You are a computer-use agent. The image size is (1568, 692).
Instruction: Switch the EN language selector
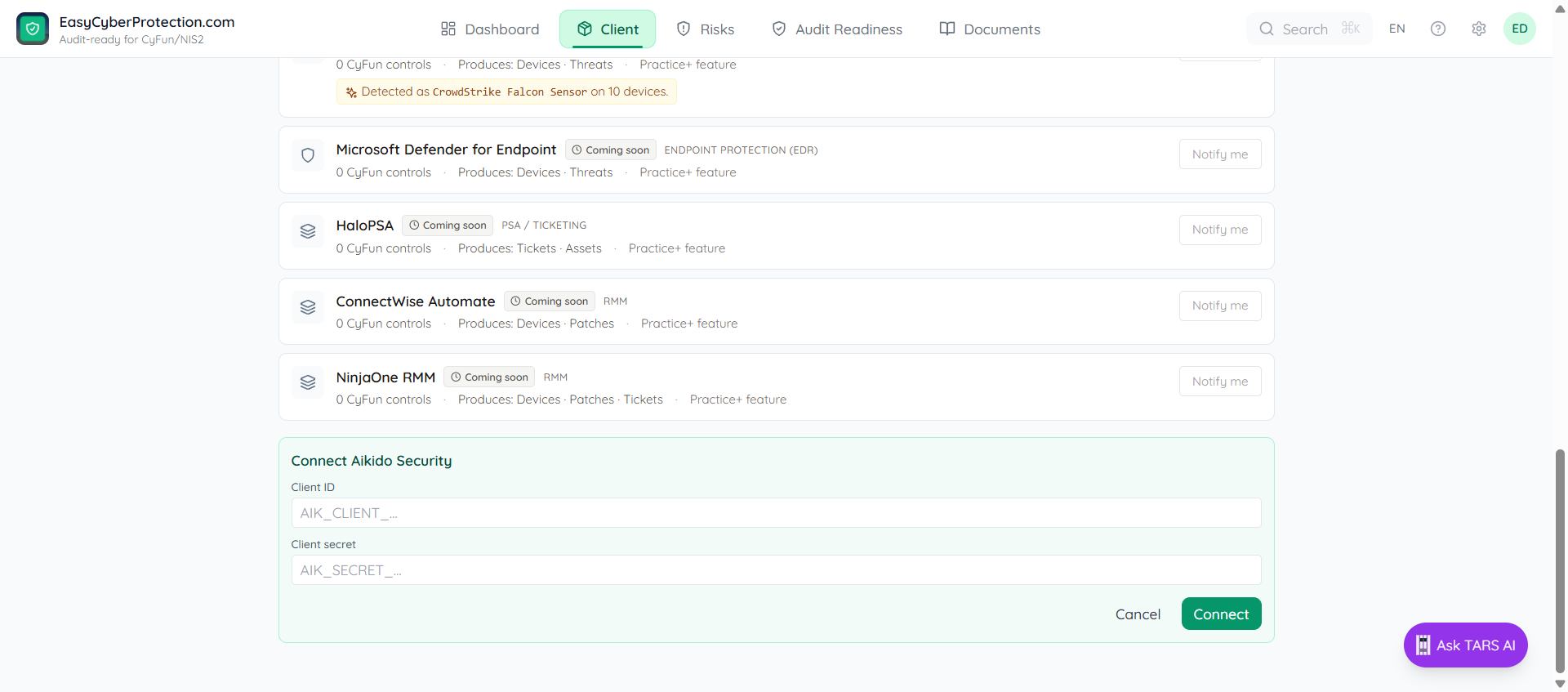tap(1397, 29)
